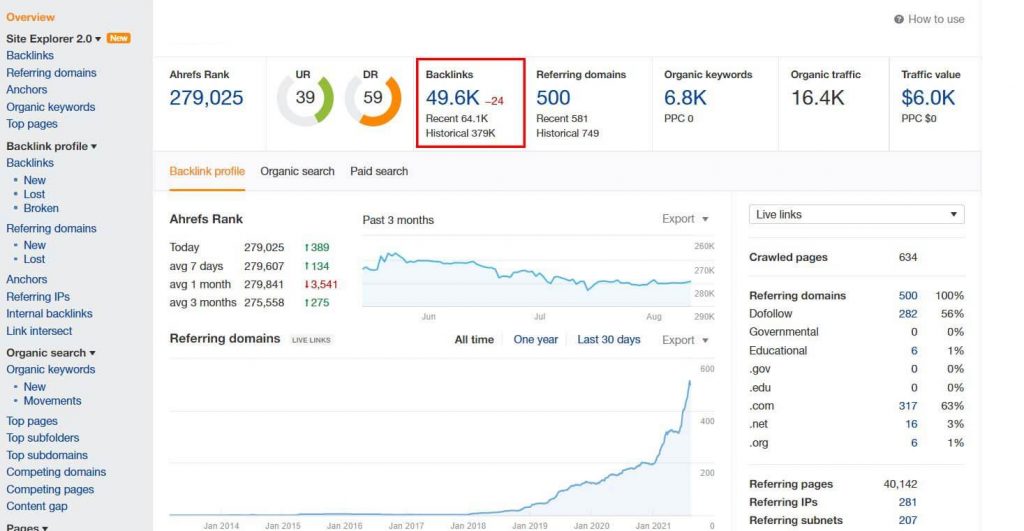Open Site Explorer 2.0 dropdown
This screenshot has height=531, width=1024.
point(54,39)
